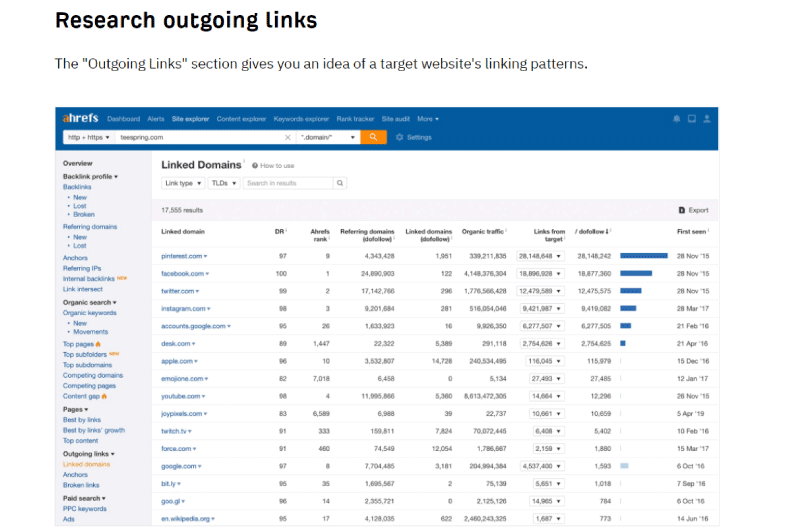Open Top pages in sidebar
Viewport: 800px width, 530px height.
click(x=78, y=344)
